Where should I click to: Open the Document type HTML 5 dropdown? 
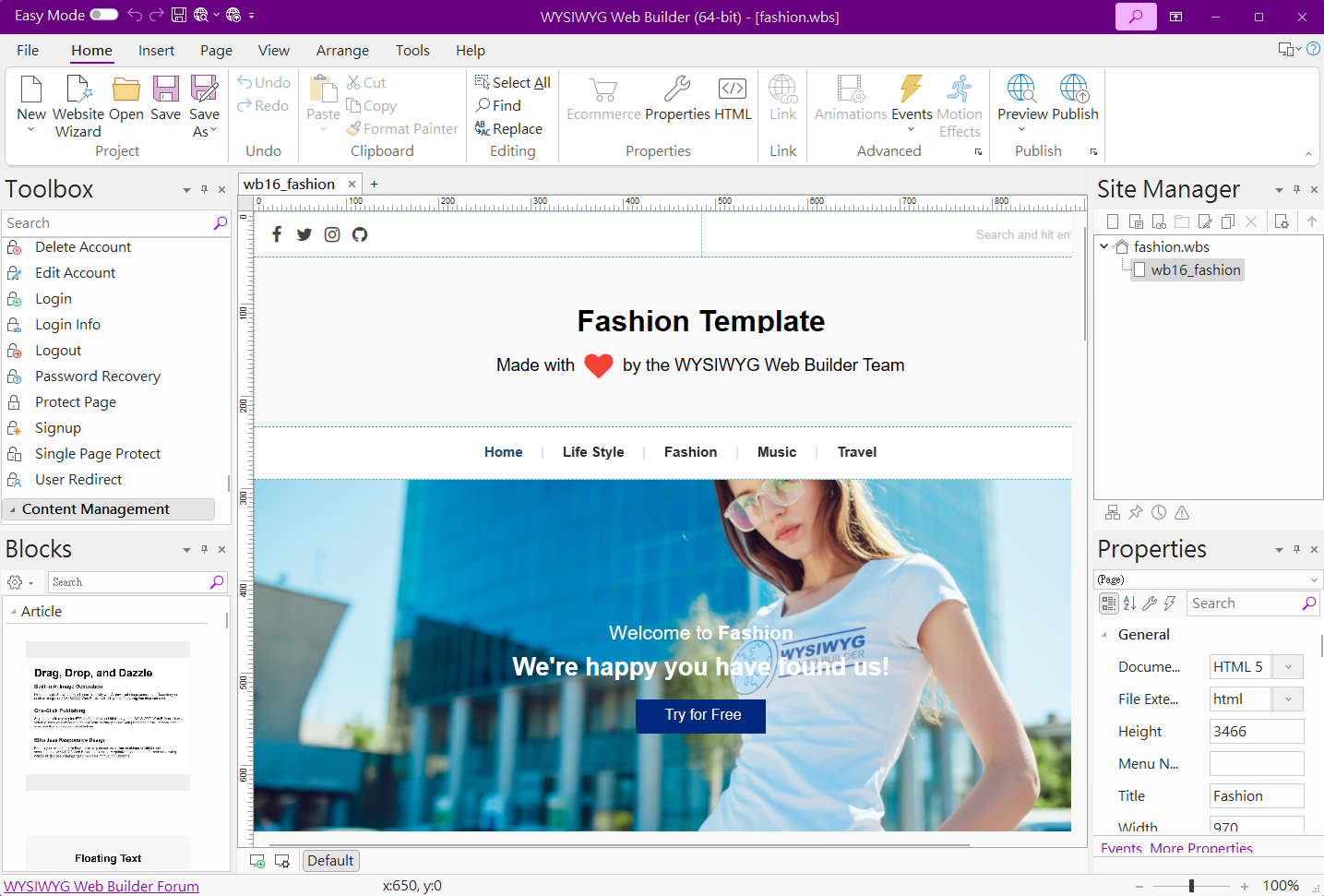(1288, 666)
